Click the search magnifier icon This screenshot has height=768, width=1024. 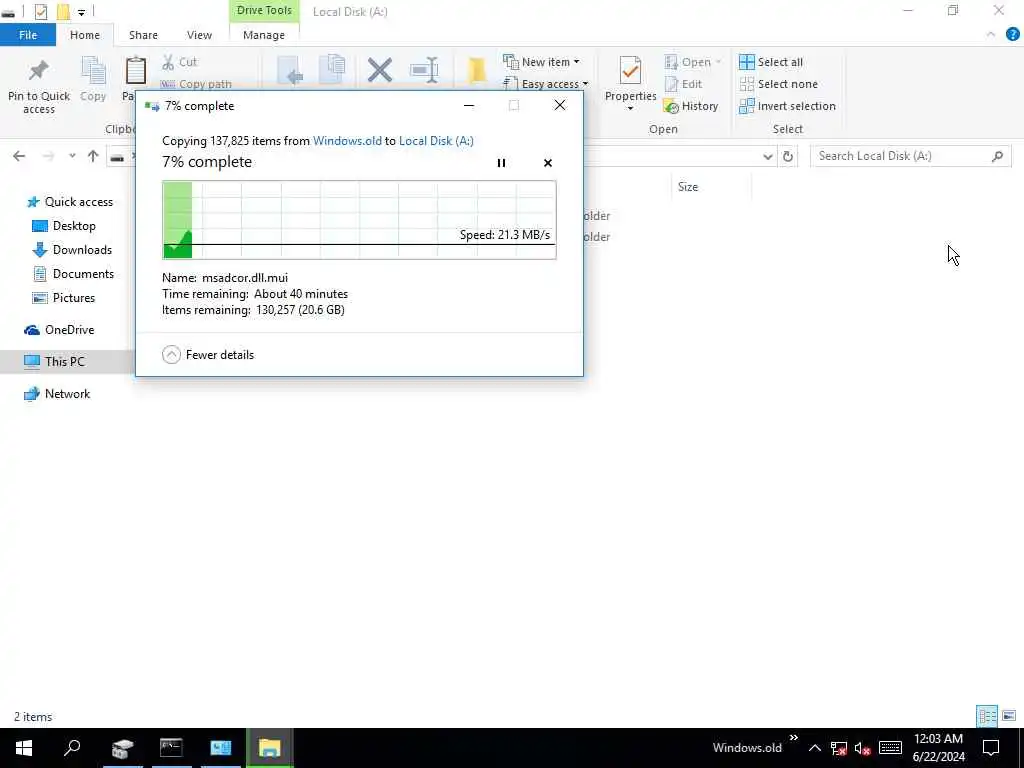click(x=997, y=156)
